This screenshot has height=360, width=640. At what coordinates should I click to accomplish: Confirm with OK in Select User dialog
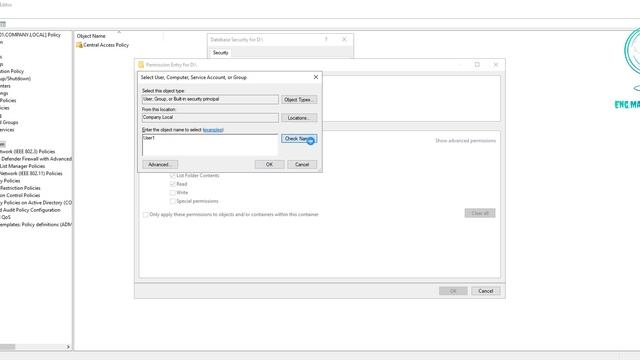[269, 164]
